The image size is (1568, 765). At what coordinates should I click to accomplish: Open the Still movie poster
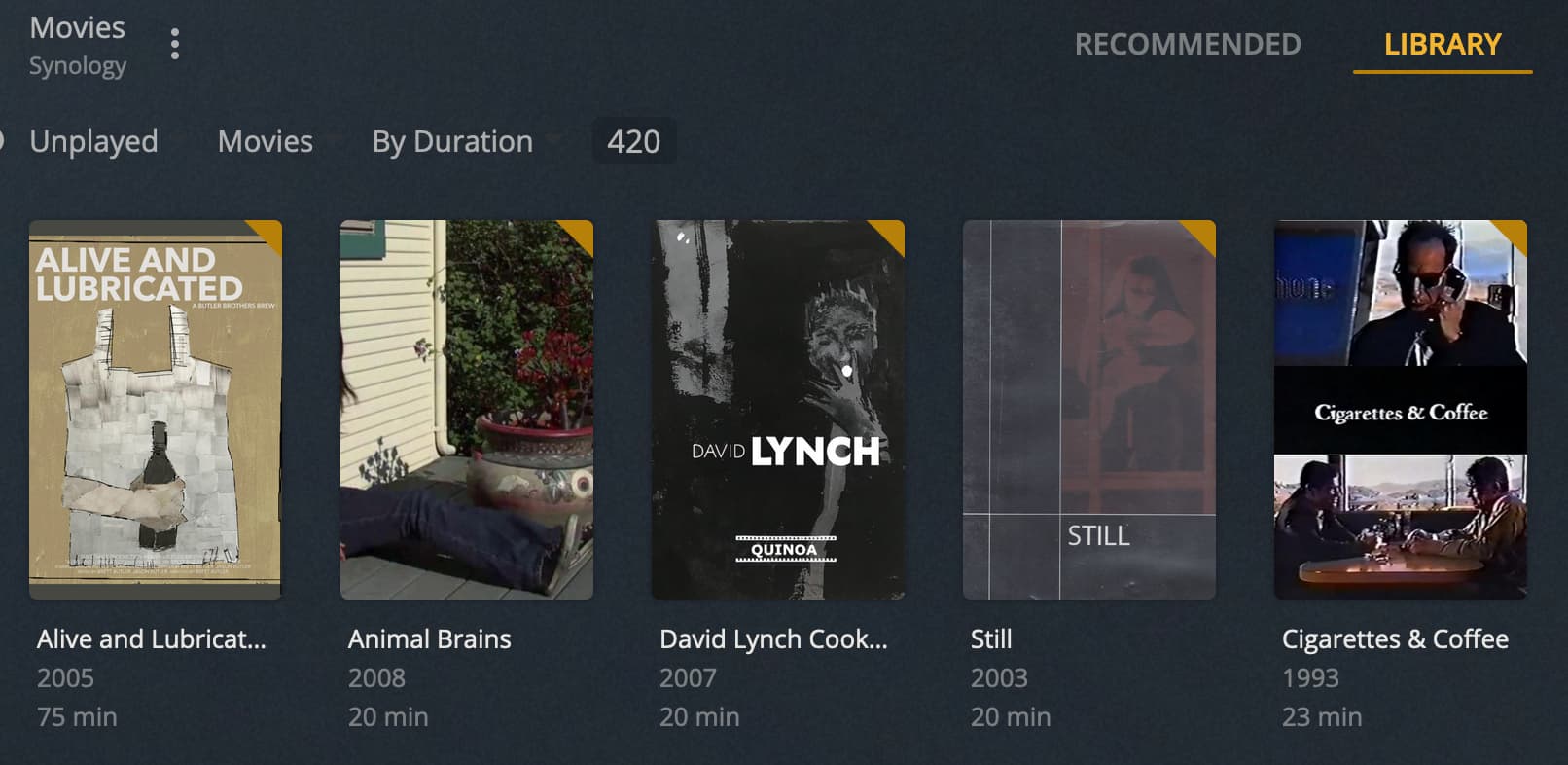(x=1089, y=409)
